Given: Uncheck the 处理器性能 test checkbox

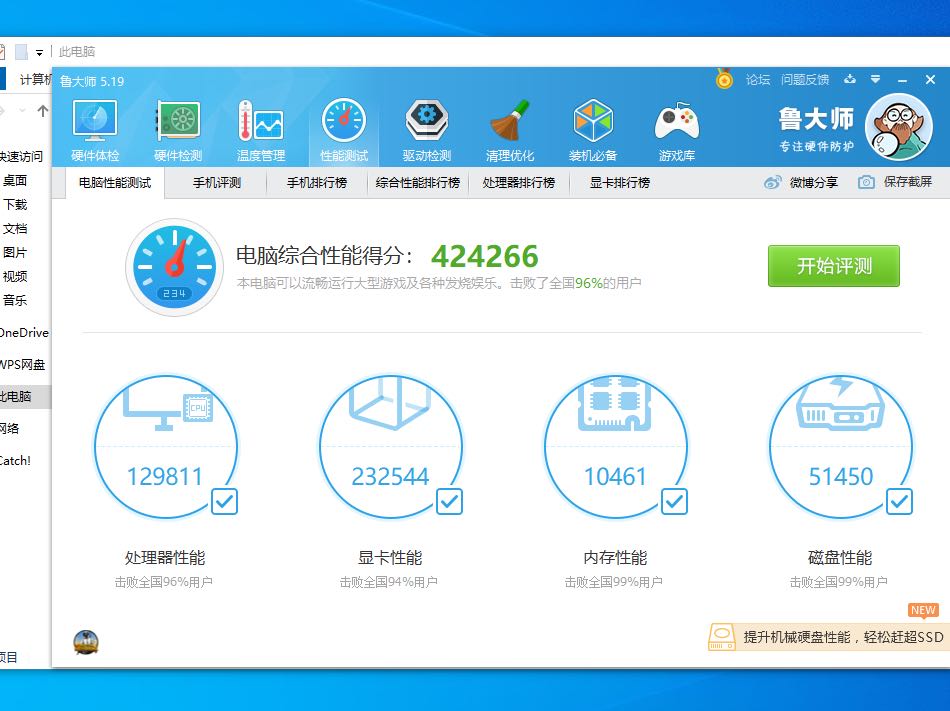Looking at the screenshot, I should tap(224, 501).
